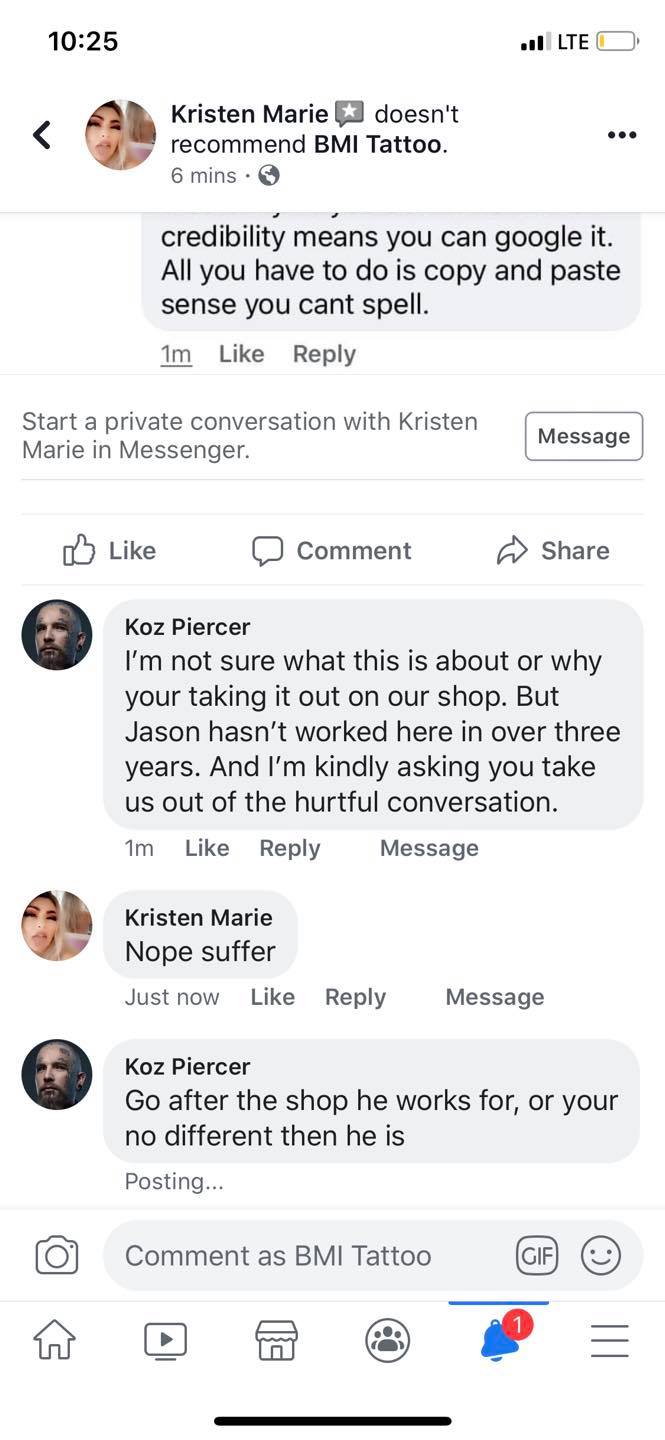Tap the camera icon to attach photo
This screenshot has width=665, height=1440.
[56, 1256]
